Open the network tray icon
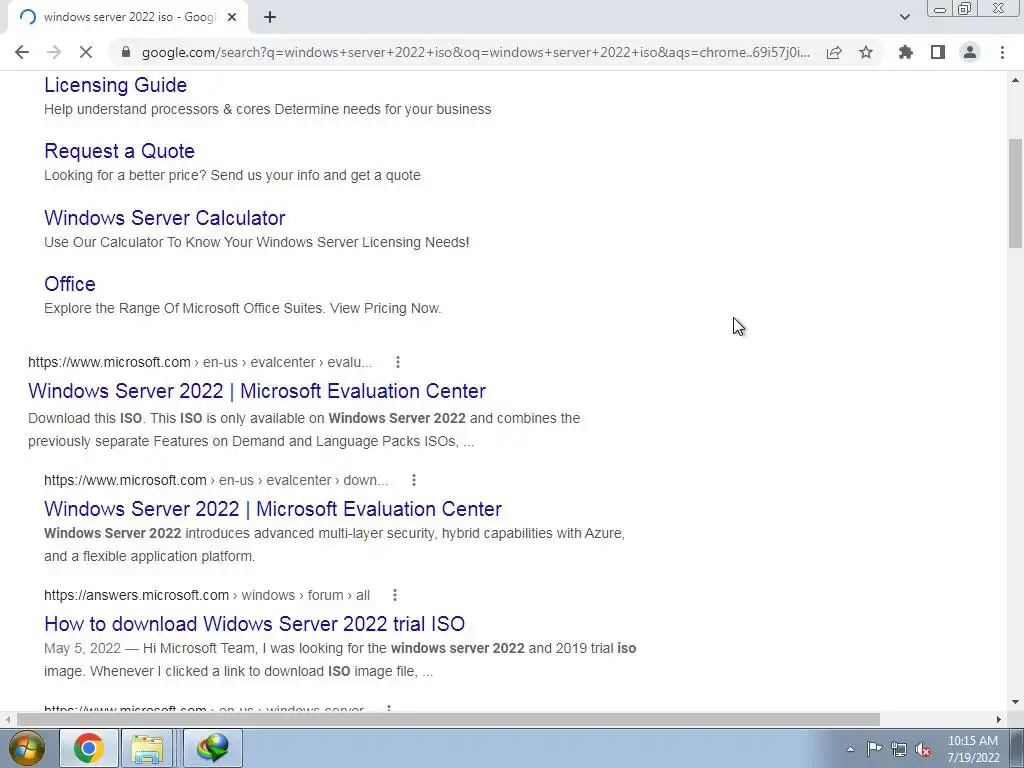 pos(899,749)
